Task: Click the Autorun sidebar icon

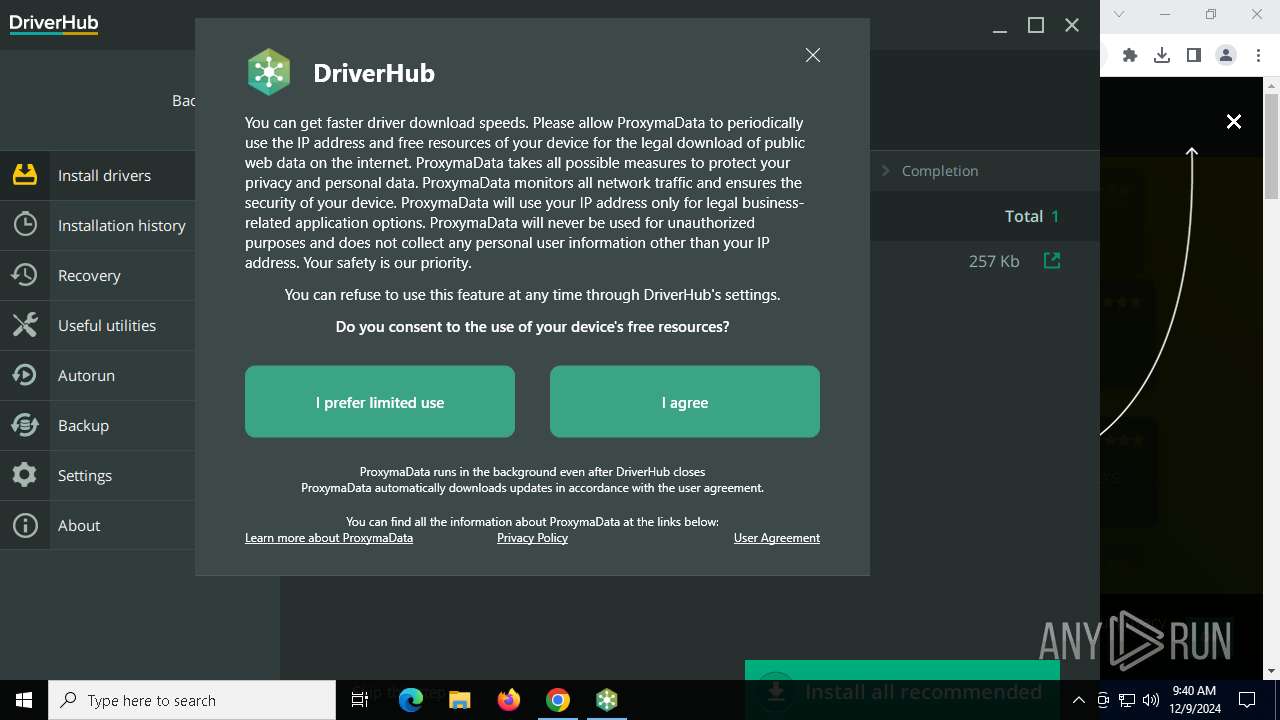Action: tap(25, 375)
